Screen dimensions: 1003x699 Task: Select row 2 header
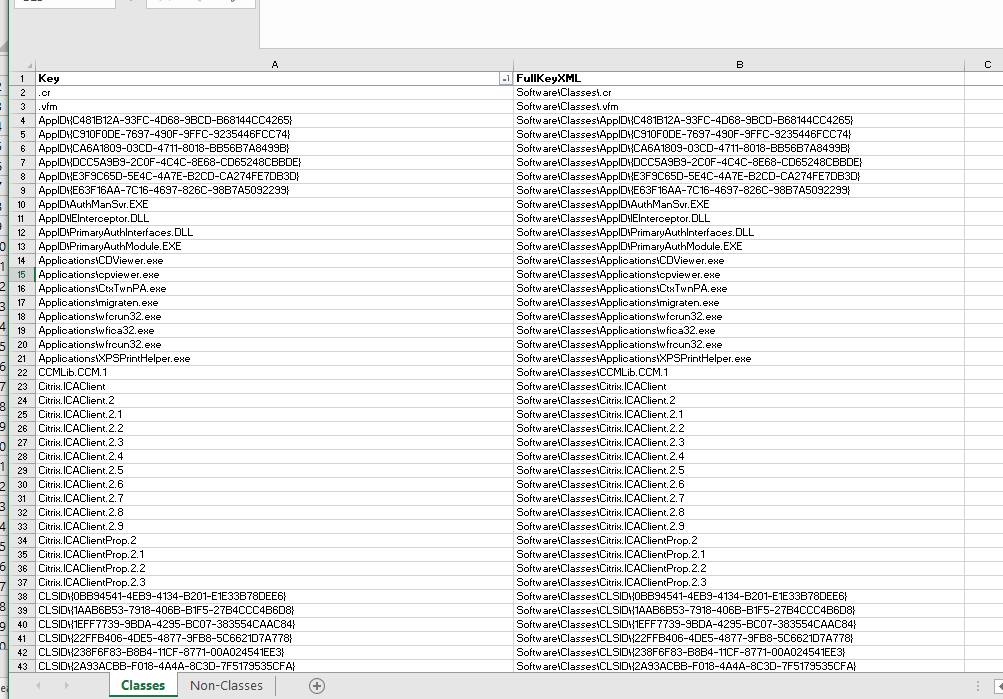(22, 93)
